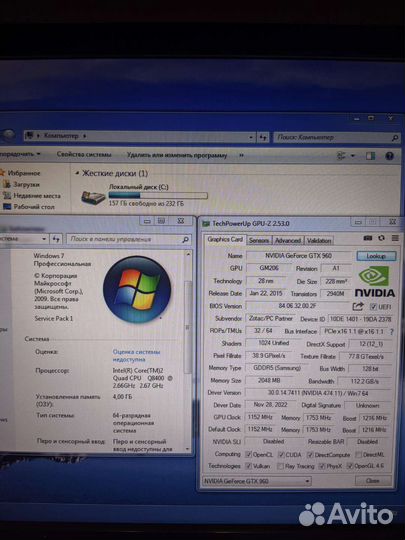This screenshot has height=540, width=405.
Task: Click the Local Disk C: capacity bar
Action: click(x=158, y=196)
